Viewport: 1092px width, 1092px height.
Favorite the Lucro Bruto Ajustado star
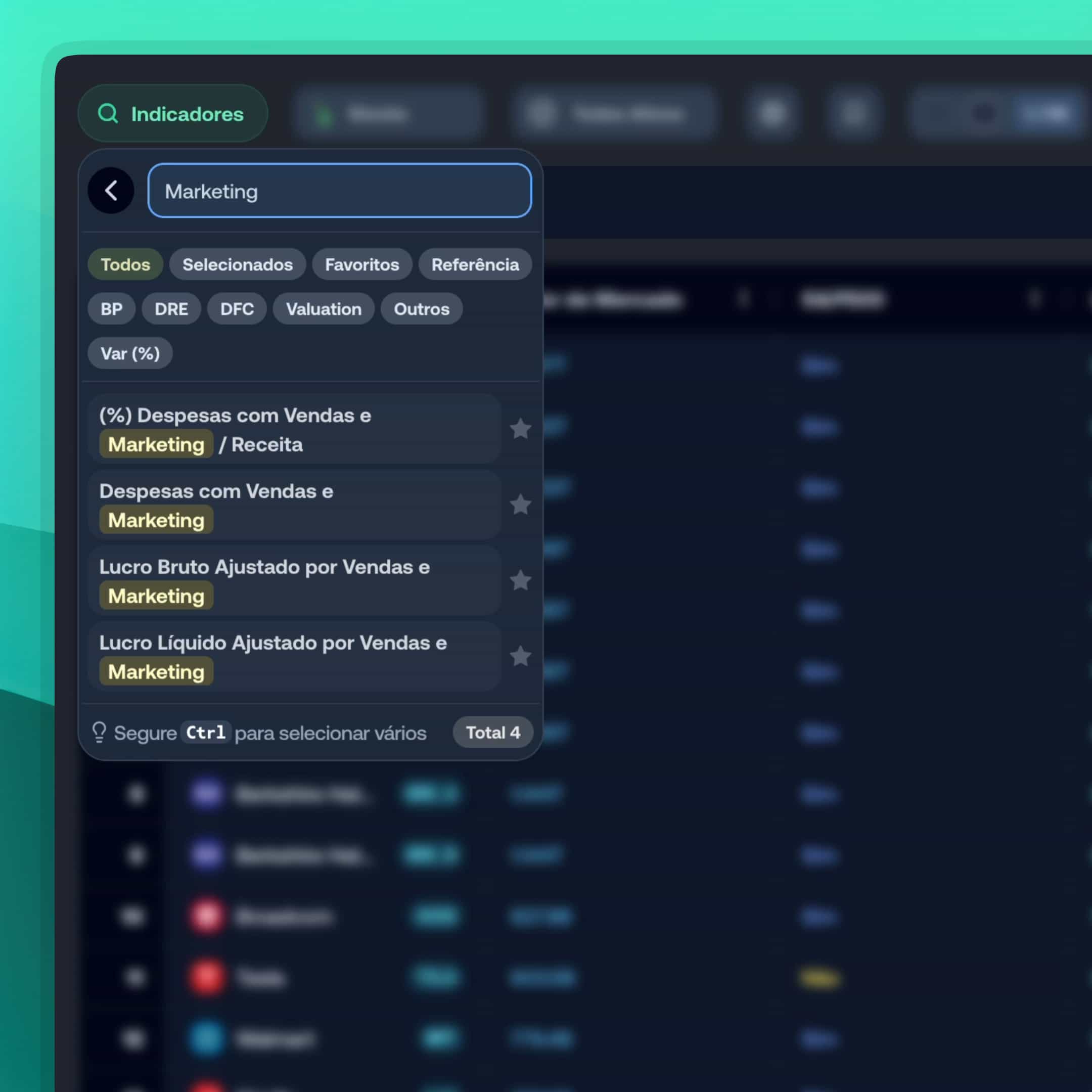520,580
